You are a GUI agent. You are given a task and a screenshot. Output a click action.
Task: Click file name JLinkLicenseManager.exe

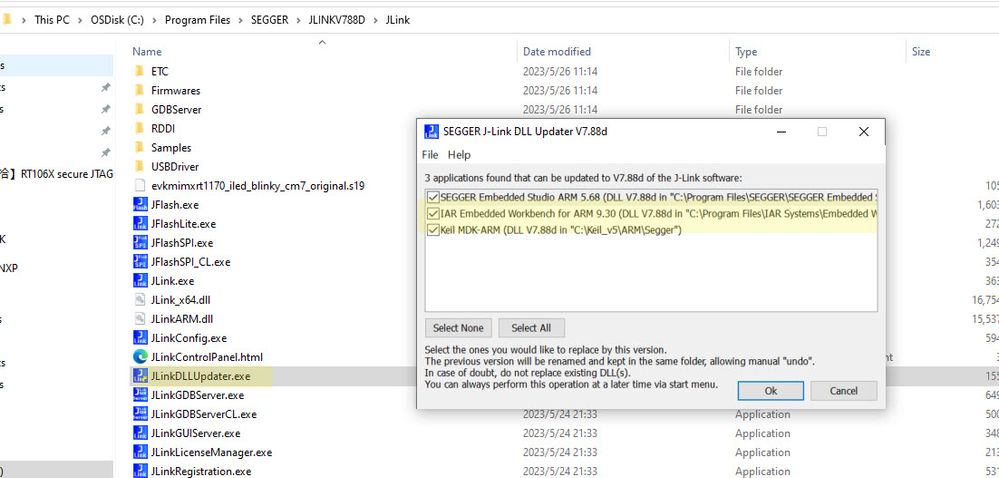click(212, 453)
